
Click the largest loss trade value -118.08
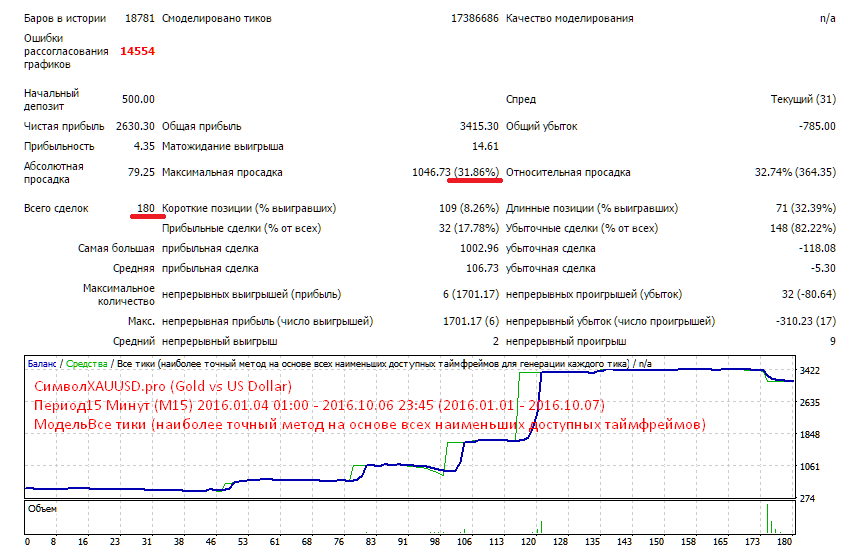pos(817,248)
